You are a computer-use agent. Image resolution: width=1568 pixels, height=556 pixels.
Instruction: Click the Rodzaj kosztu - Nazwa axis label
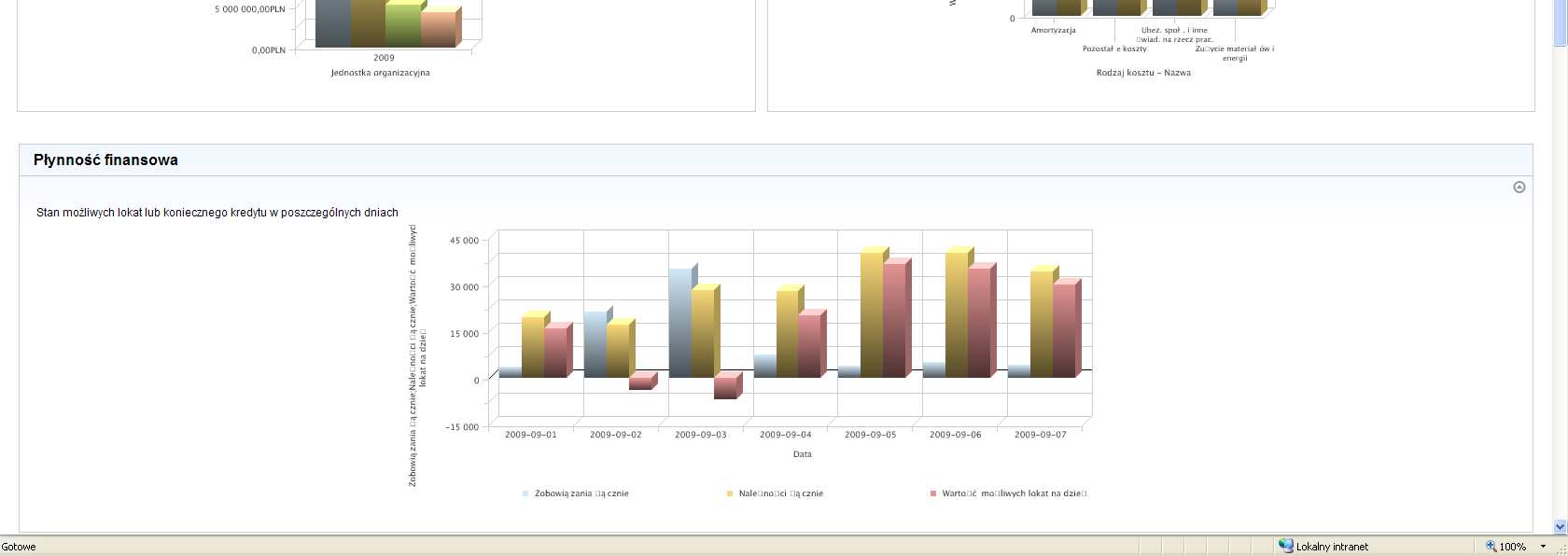click(x=1143, y=73)
